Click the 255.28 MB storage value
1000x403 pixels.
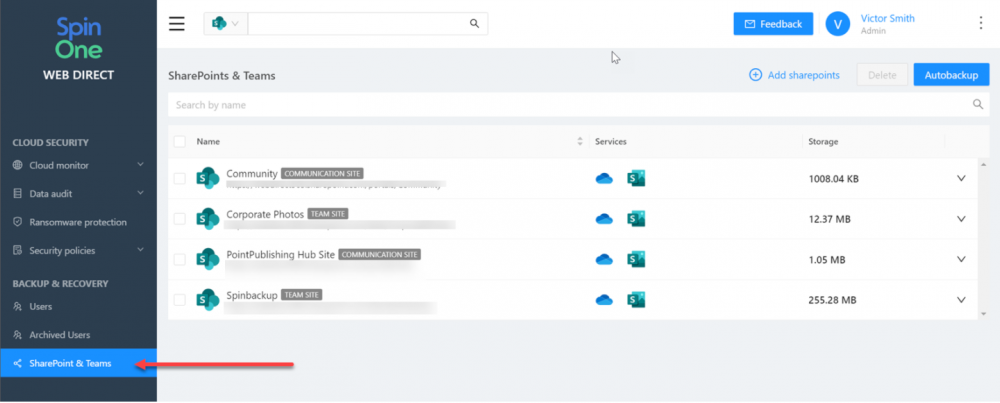[832, 300]
